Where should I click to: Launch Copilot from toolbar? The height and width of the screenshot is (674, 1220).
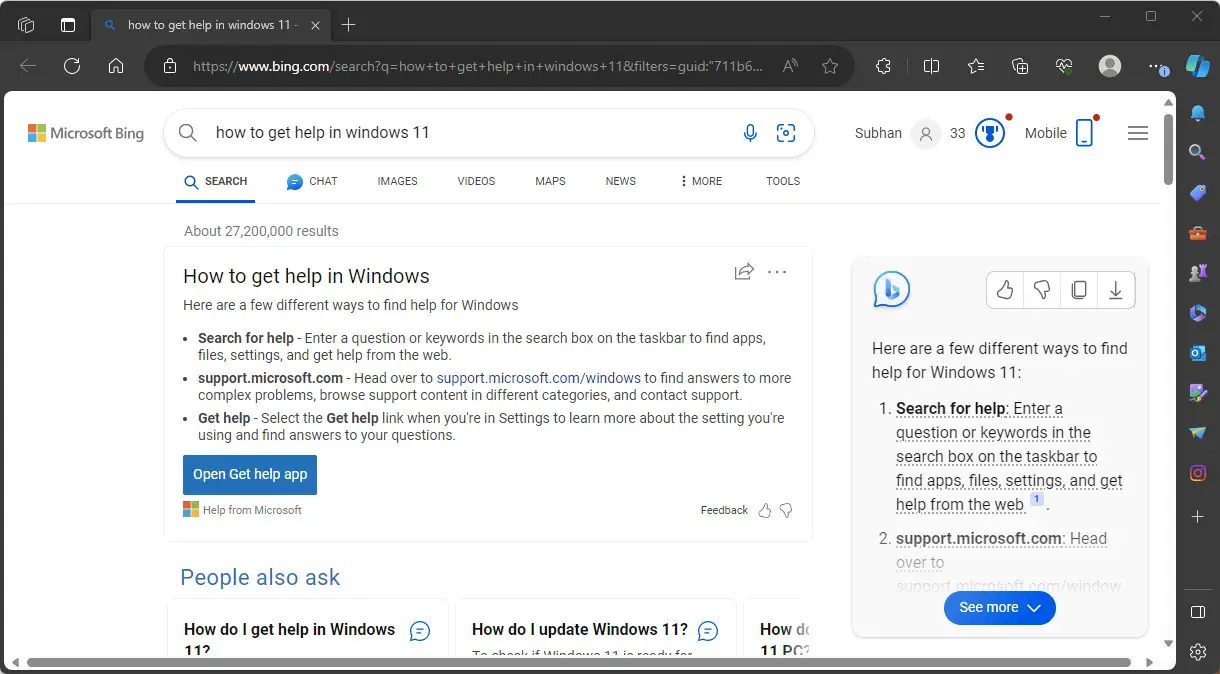pyautogui.click(x=1197, y=66)
